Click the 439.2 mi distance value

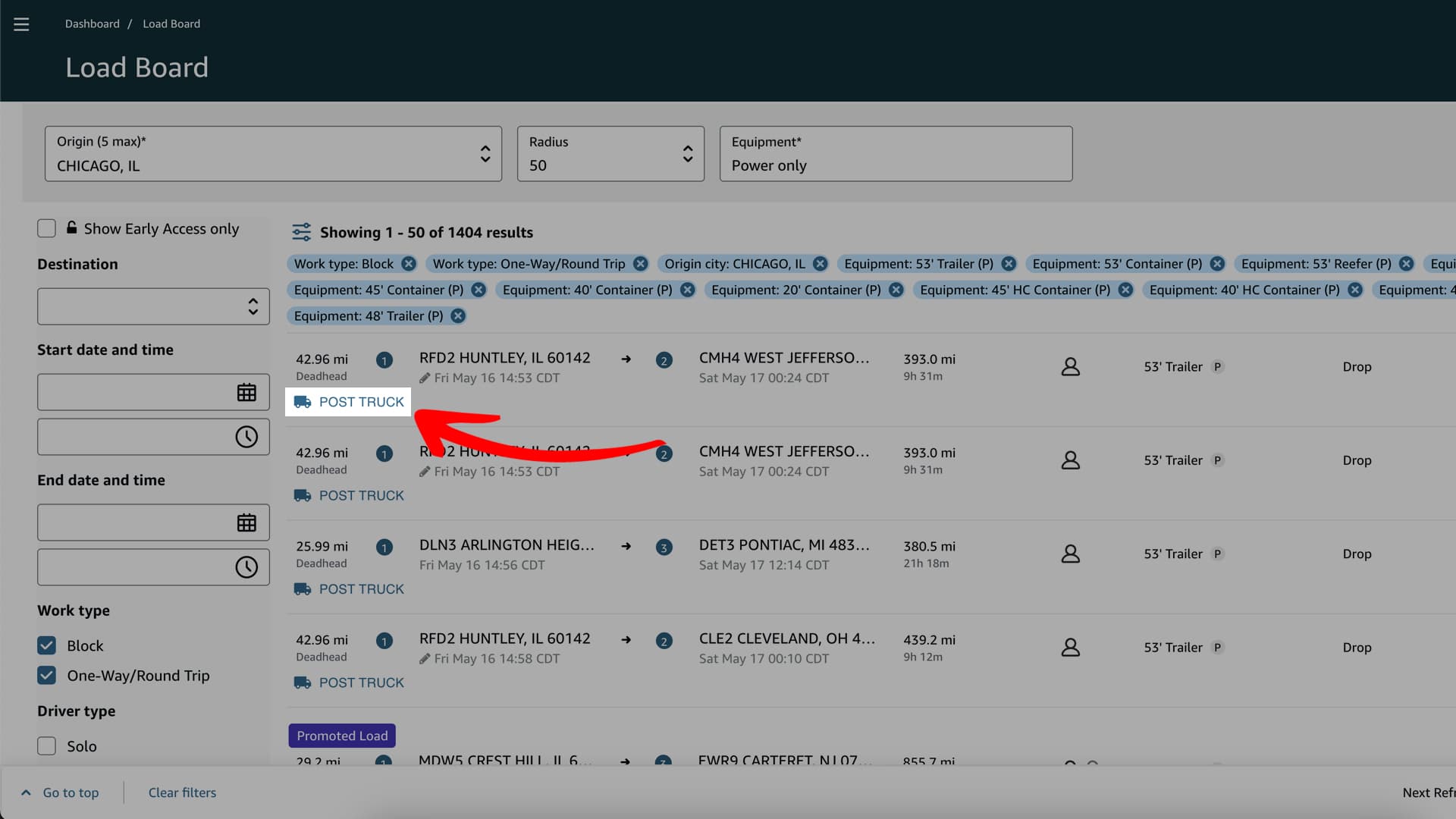pyautogui.click(x=929, y=640)
